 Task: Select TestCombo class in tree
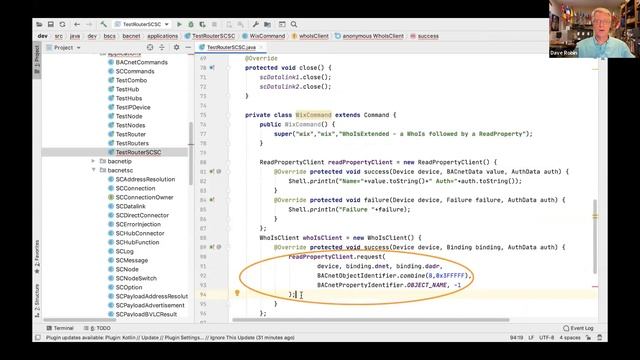(x=131, y=80)
